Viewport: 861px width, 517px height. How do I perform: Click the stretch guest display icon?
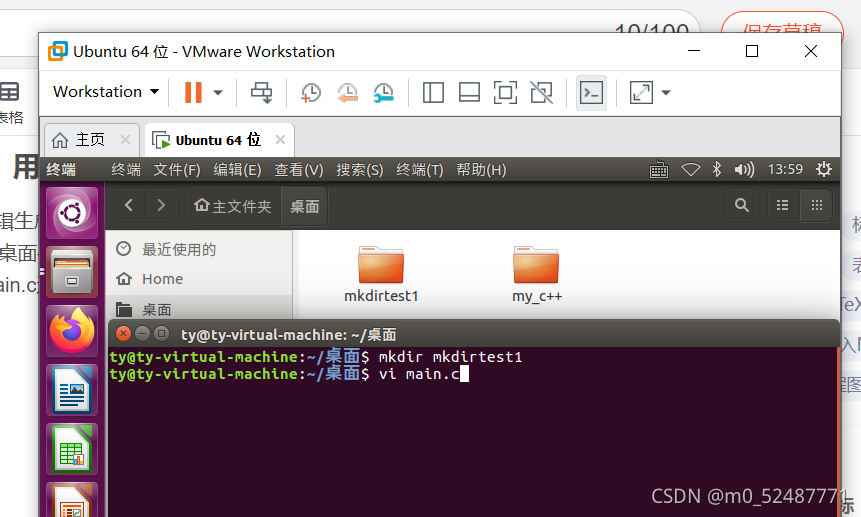(641, 92)
